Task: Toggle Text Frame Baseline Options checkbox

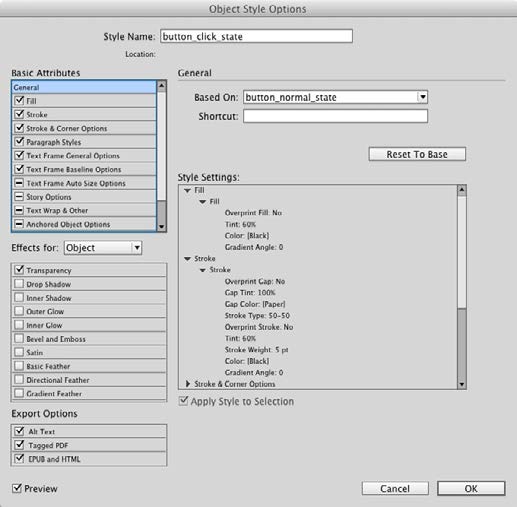Action: (19, 169)
